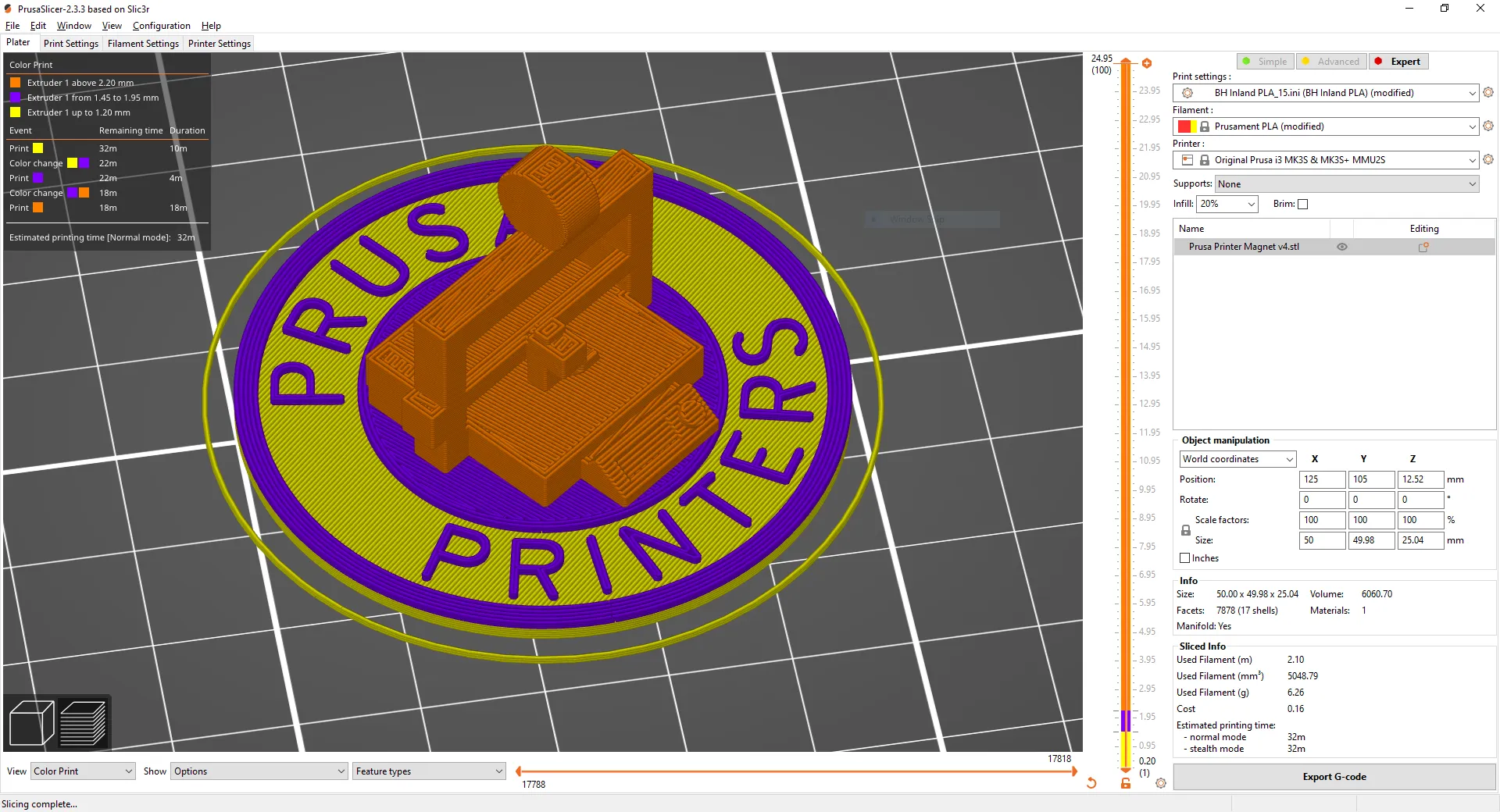Click the add color change paint icon

[x=1147, y=62]
